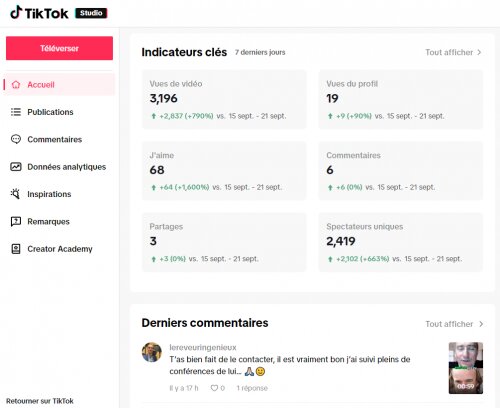Image resolution: width=500 pixels, height=408 pixels.
Task: Click the '+9 (+90%)' change value
Action: pyautogui.click(x=354, y=116)
